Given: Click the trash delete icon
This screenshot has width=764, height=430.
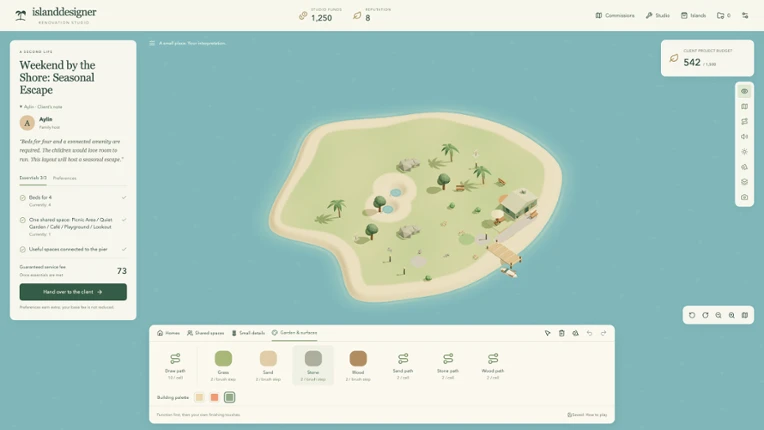Looking at the screenshot, I should (x=561, y=333).
